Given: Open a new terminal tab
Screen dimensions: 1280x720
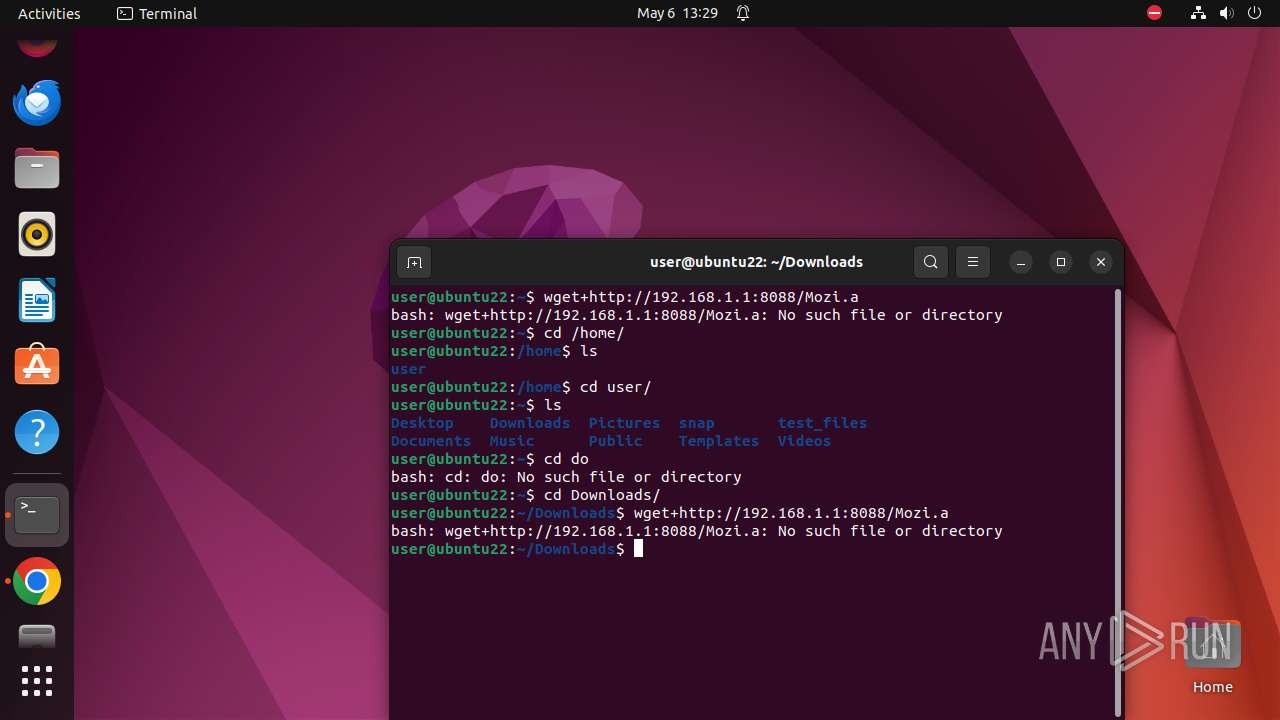Looking at the screenshot, I should (414, 262).
